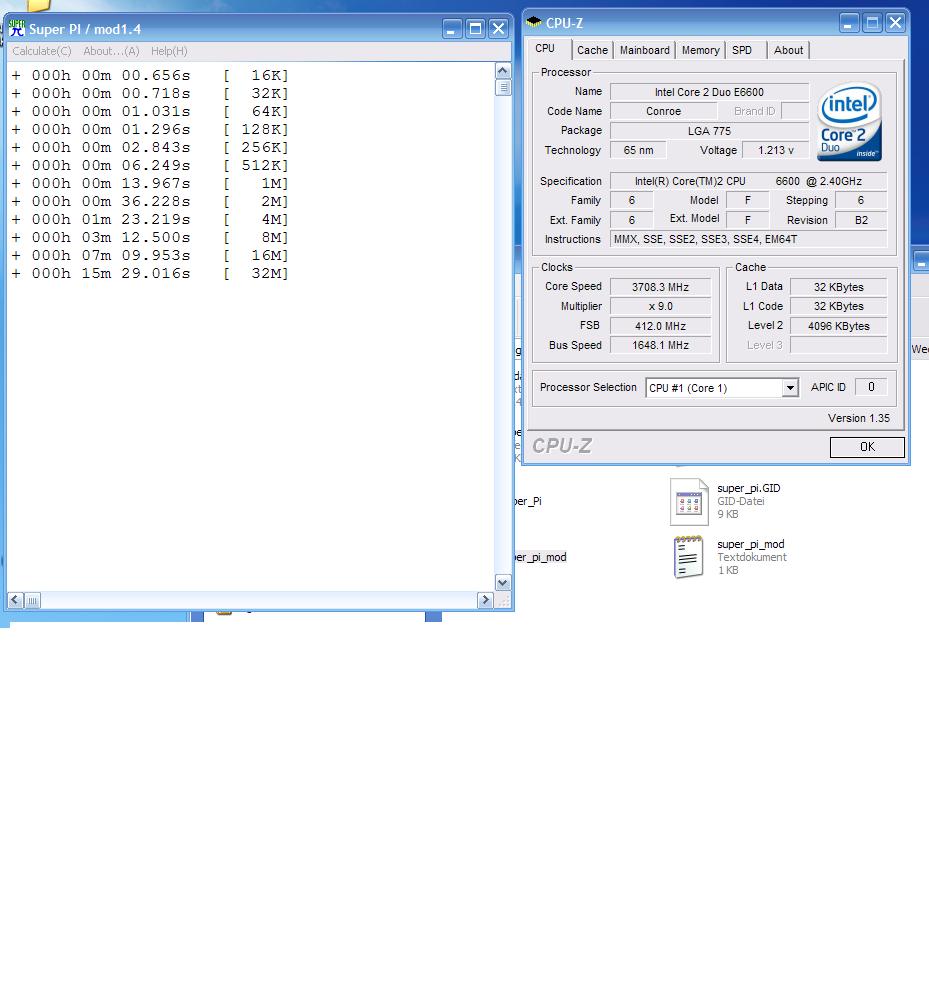Click the Code Name value Conroe
This screenshot has width=929, height=1000.
click(663, 111)
